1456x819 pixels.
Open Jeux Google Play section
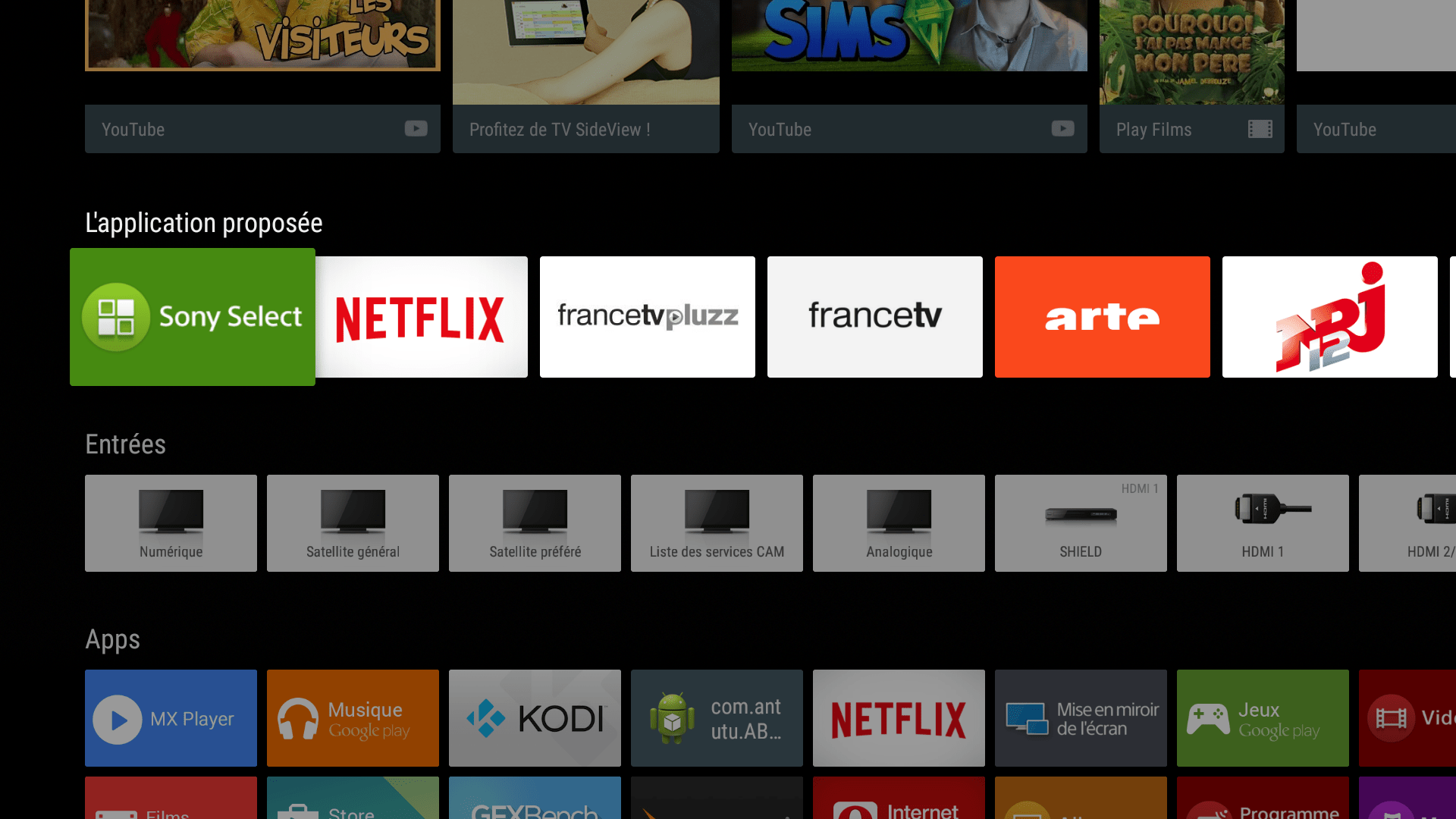pyautogui.click(x=1261, y=718)
